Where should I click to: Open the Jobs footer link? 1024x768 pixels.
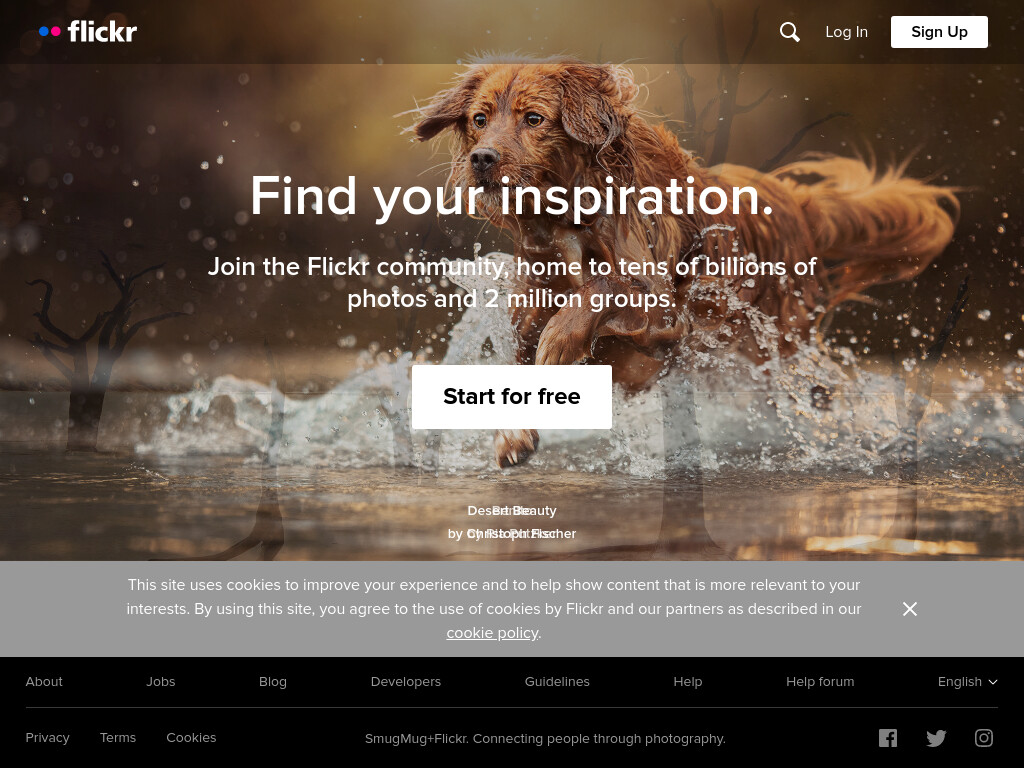161,682
